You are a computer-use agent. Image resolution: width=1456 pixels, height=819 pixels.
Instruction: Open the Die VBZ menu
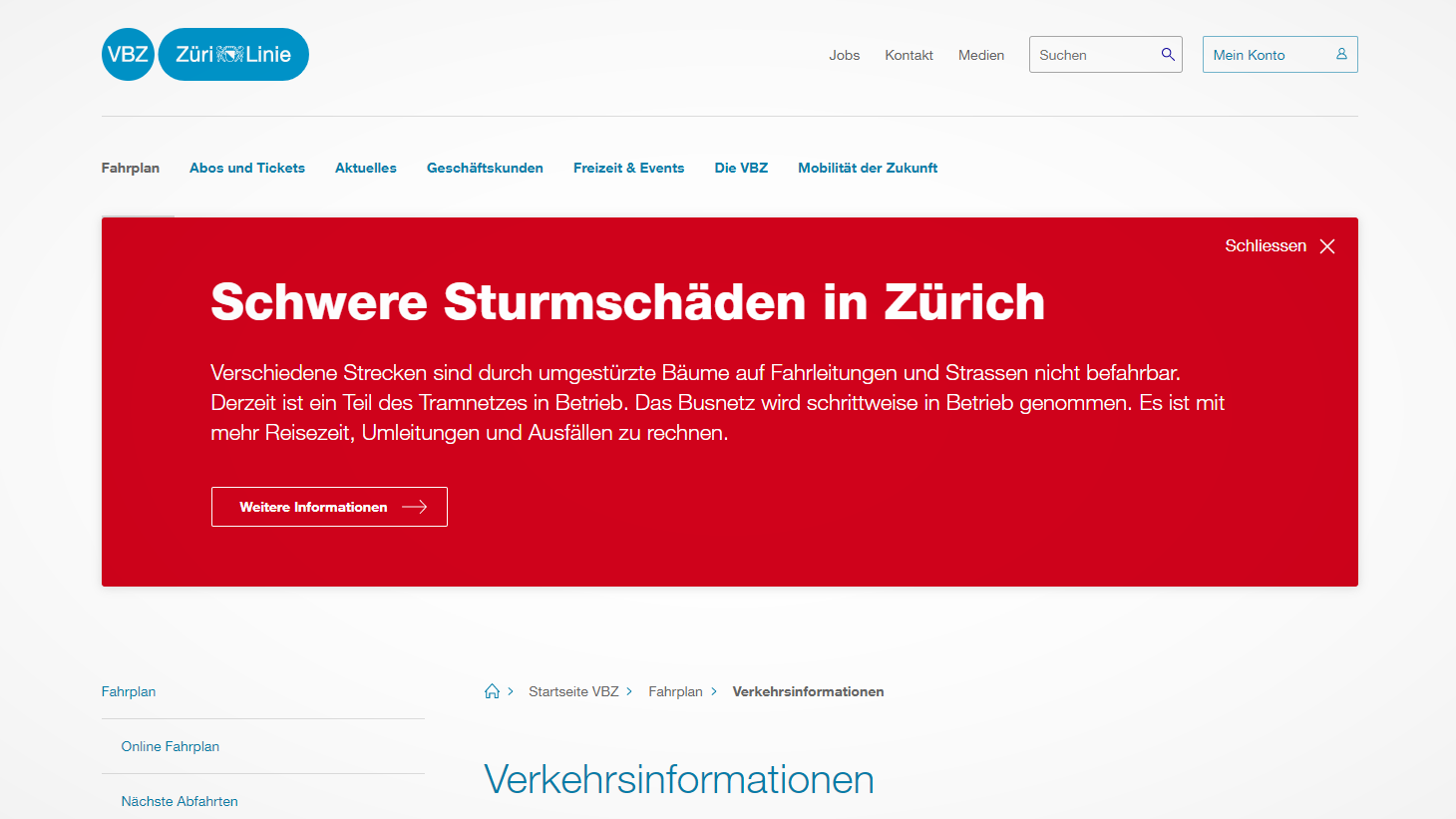pyautogui.click(x=741, y=168)
